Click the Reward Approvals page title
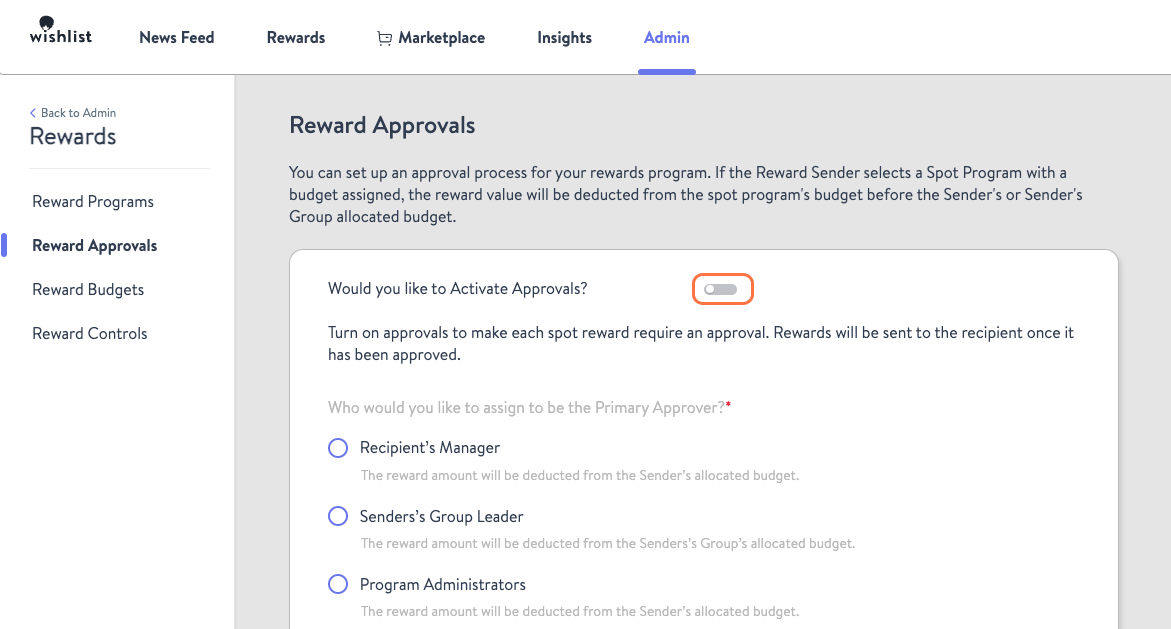The image size is (1171, 629). (382, 125)
